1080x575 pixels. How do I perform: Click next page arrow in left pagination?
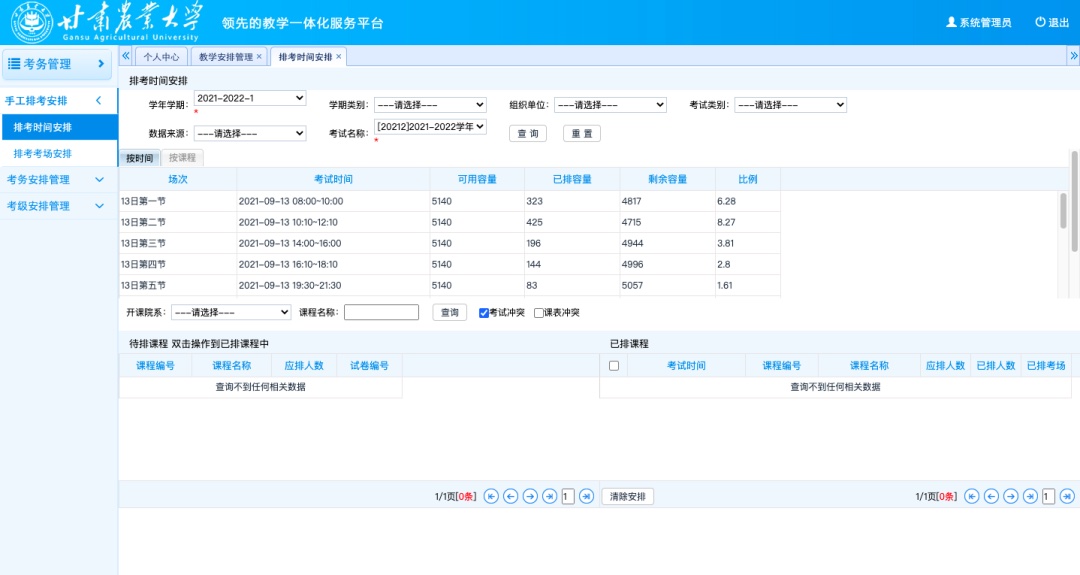[x=530, y=496]
